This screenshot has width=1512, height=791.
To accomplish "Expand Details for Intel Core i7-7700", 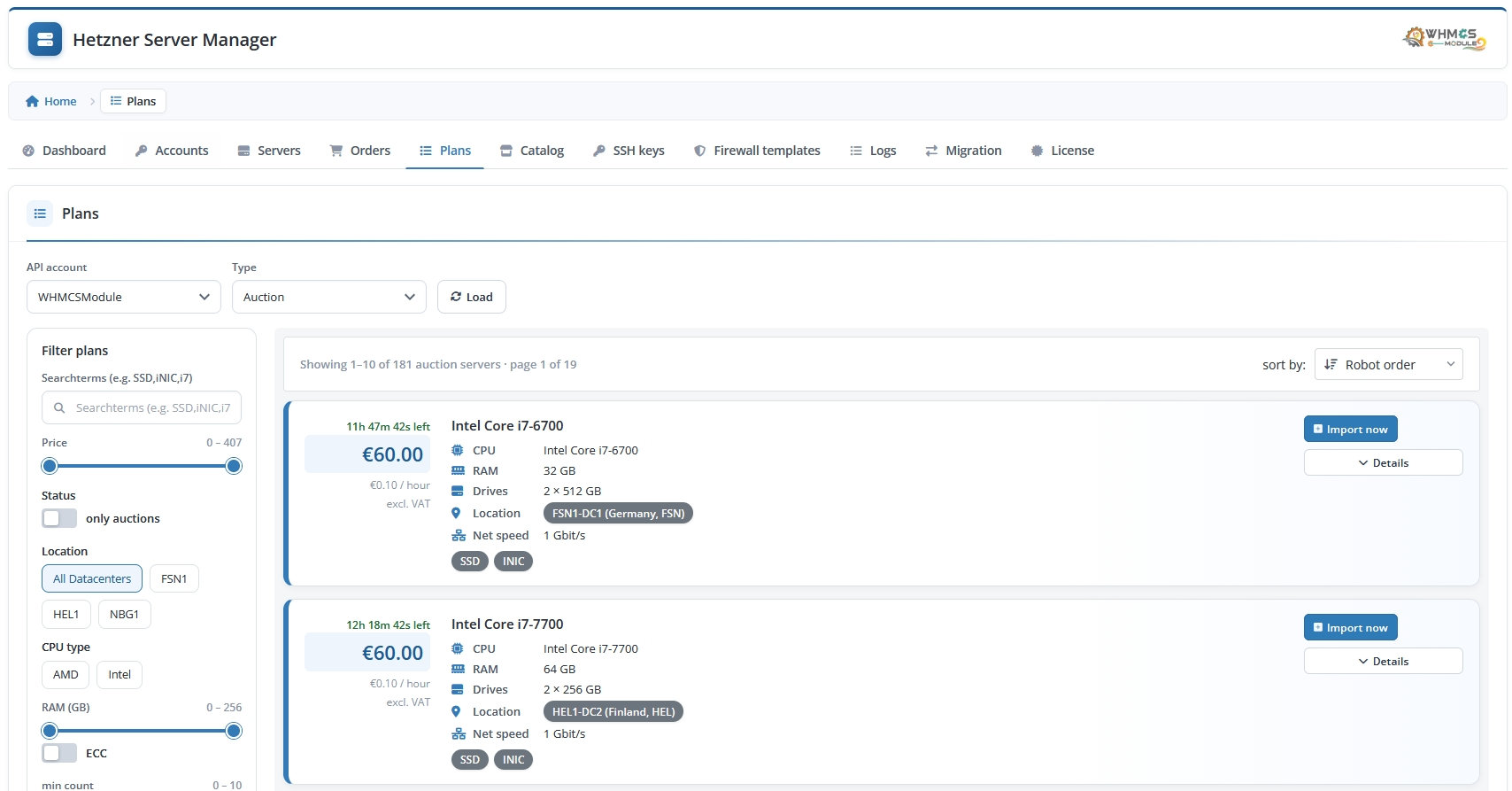I will [x=1383, y=661].
